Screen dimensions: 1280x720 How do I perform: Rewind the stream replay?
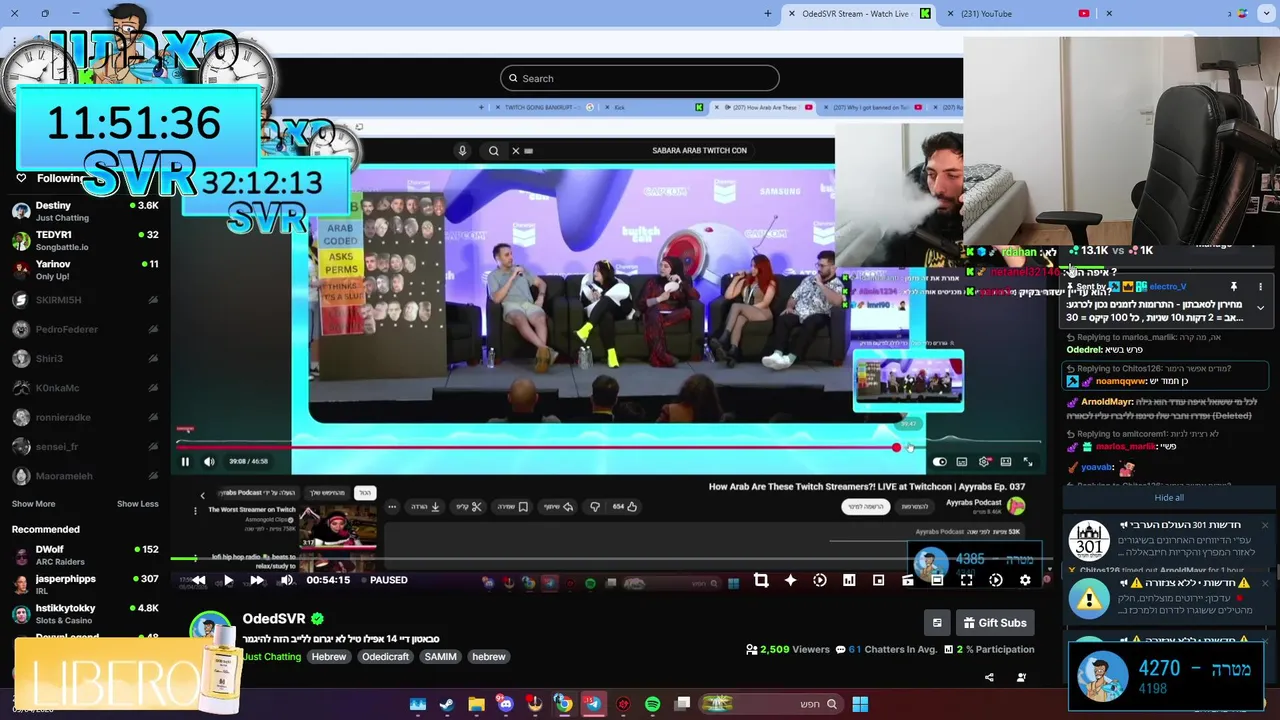click(199, 580)
